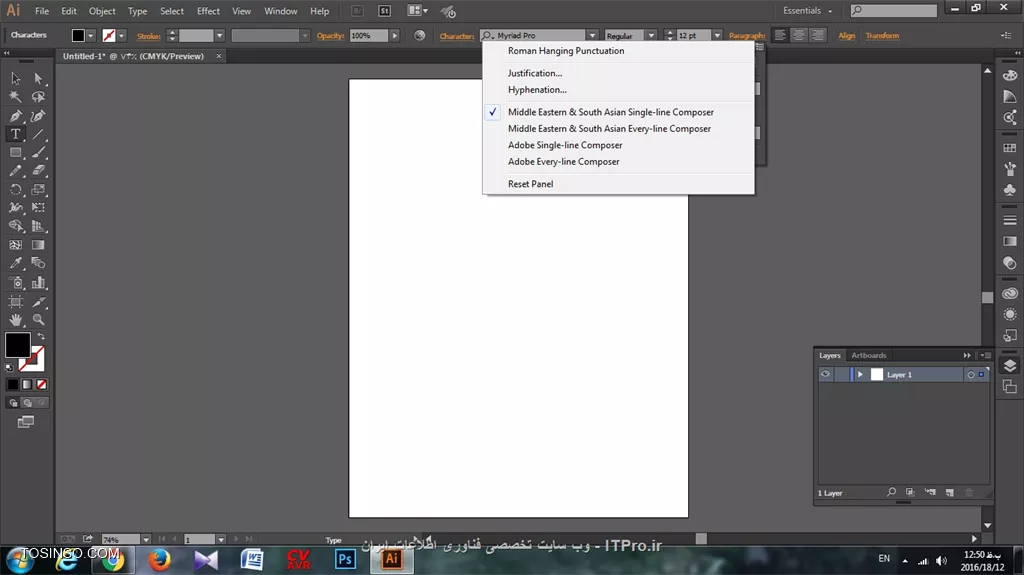Select the Rotate tool
Image resolution: width=1024 pixels, height=575 pixels.
[16, 189]
